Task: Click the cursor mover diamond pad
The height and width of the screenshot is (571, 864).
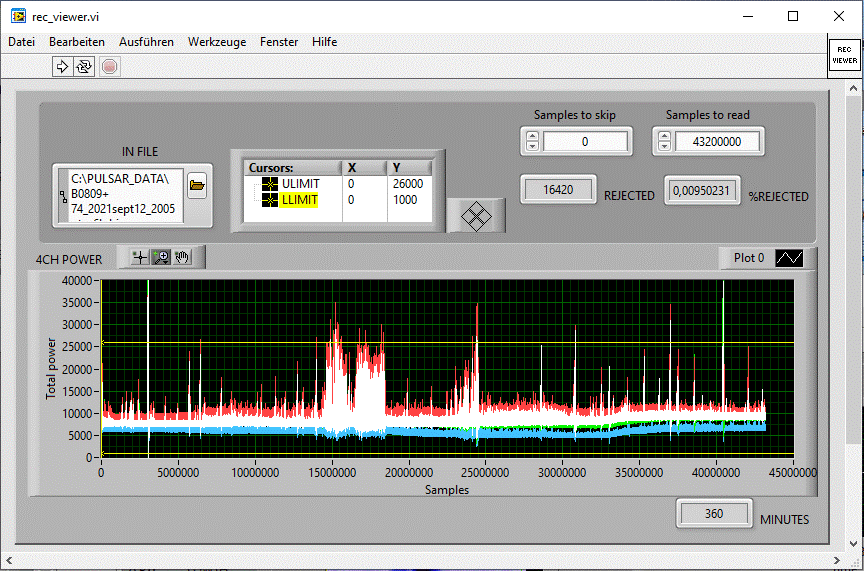Action: 476,216
